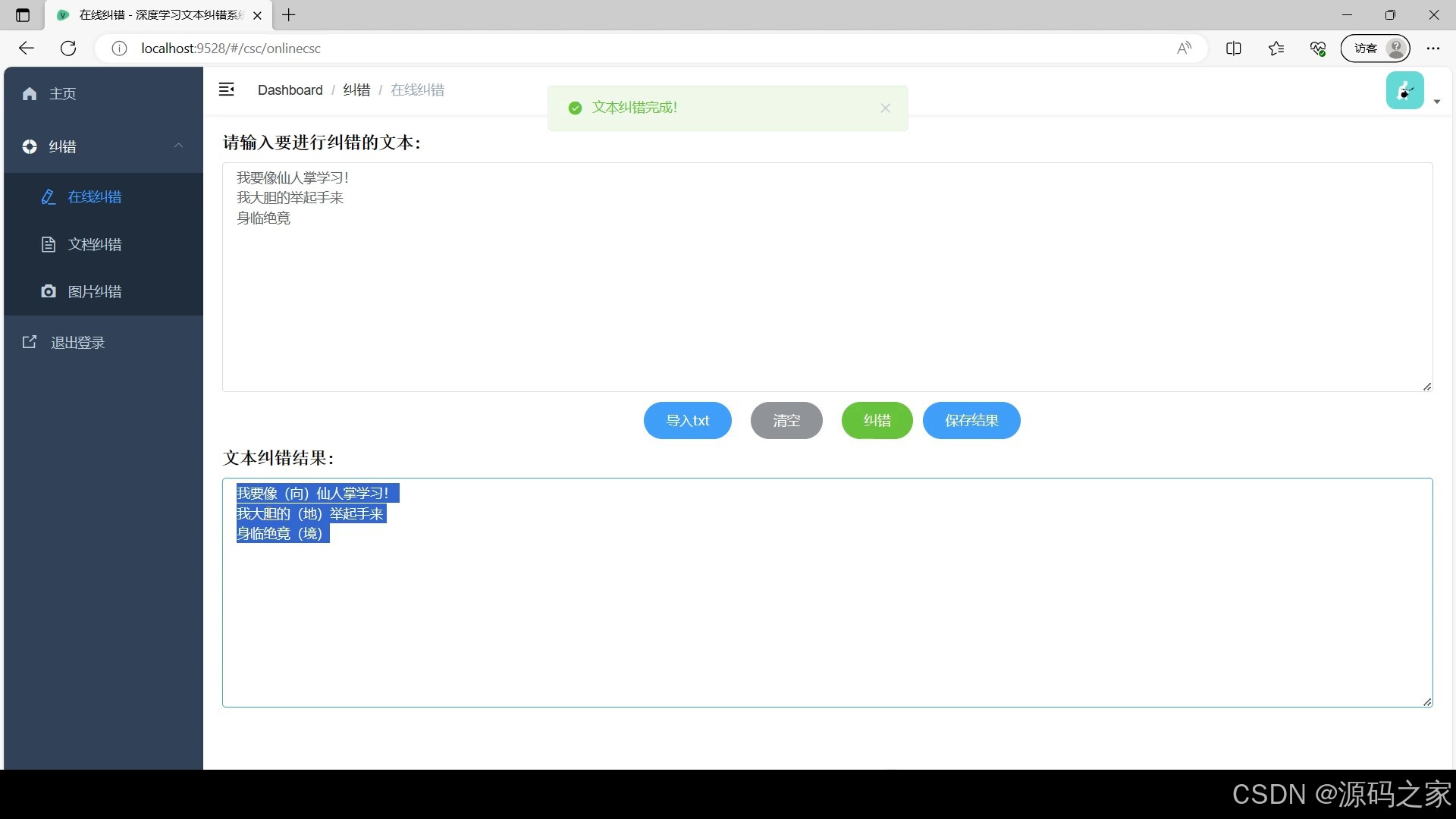Viewport: 1456px width, 819px height.
Task: Click the camera icon next to 图片纠错
Action: [48, 291]
